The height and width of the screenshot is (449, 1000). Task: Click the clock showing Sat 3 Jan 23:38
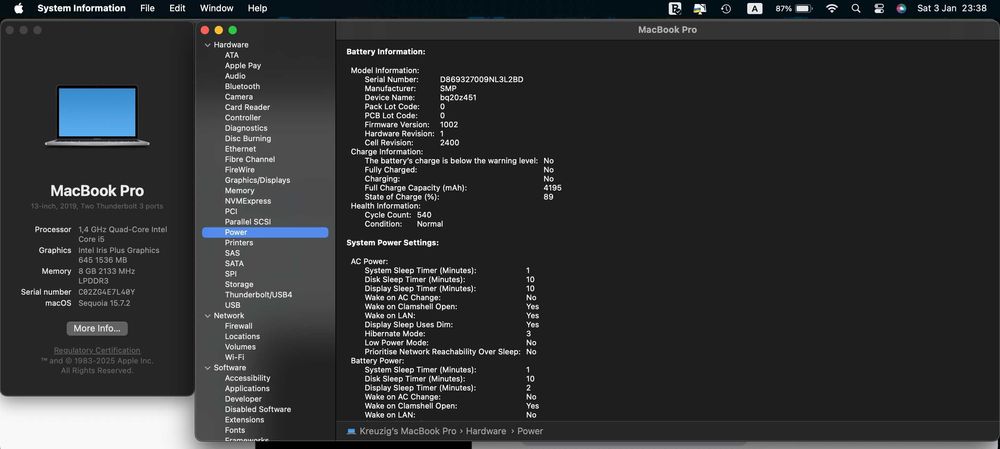(x=952, y=8)
